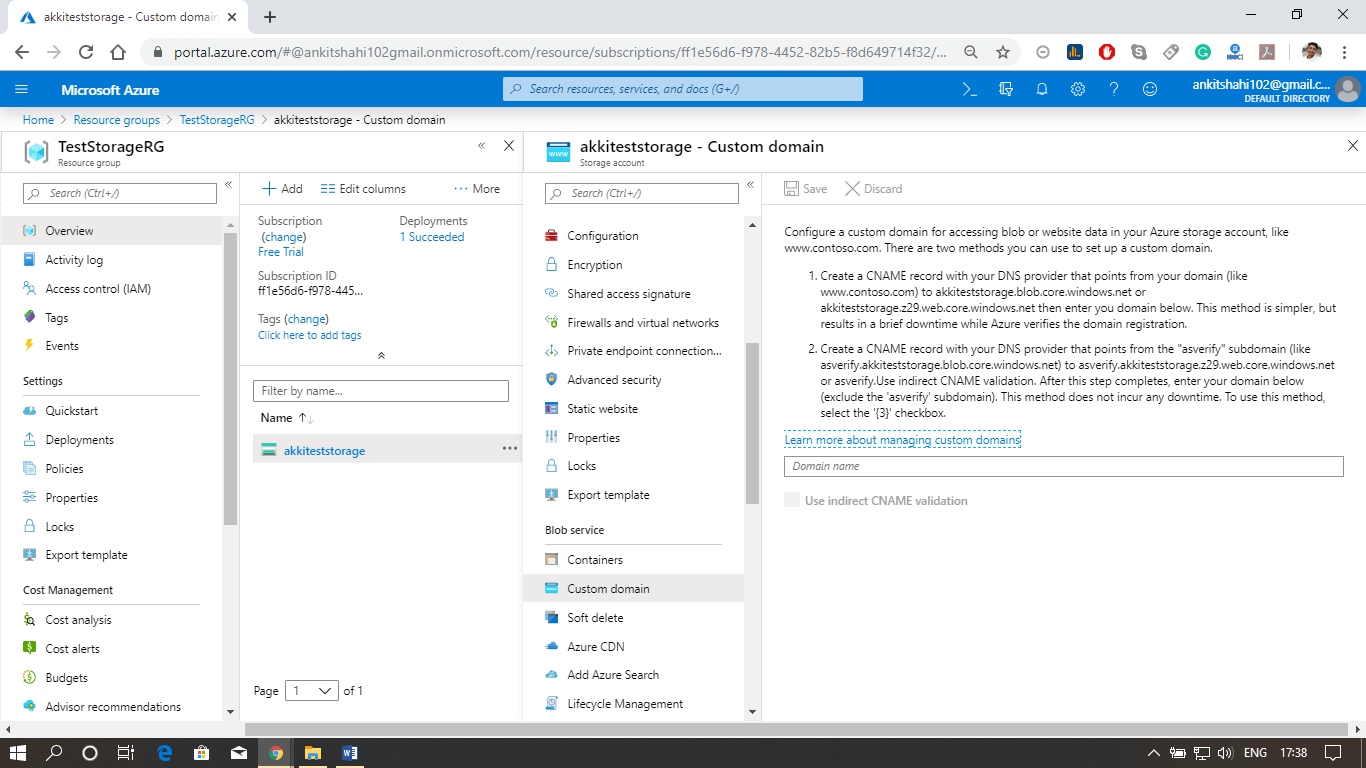Viewport: 1366px width, 768px height.
Task: Click the account avatar picture
Action: 1348,89
